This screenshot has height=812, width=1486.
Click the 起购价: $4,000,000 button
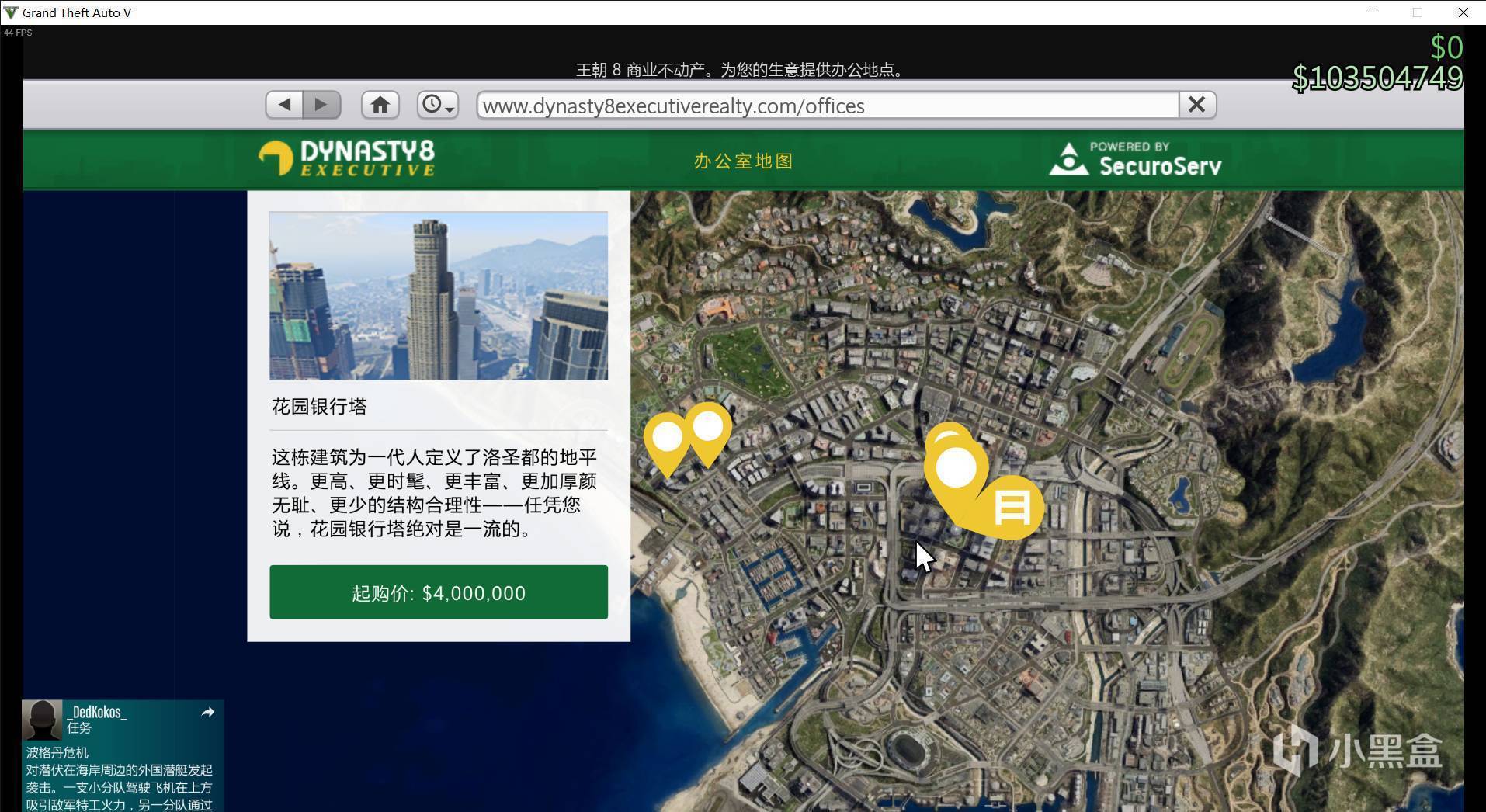439,592
